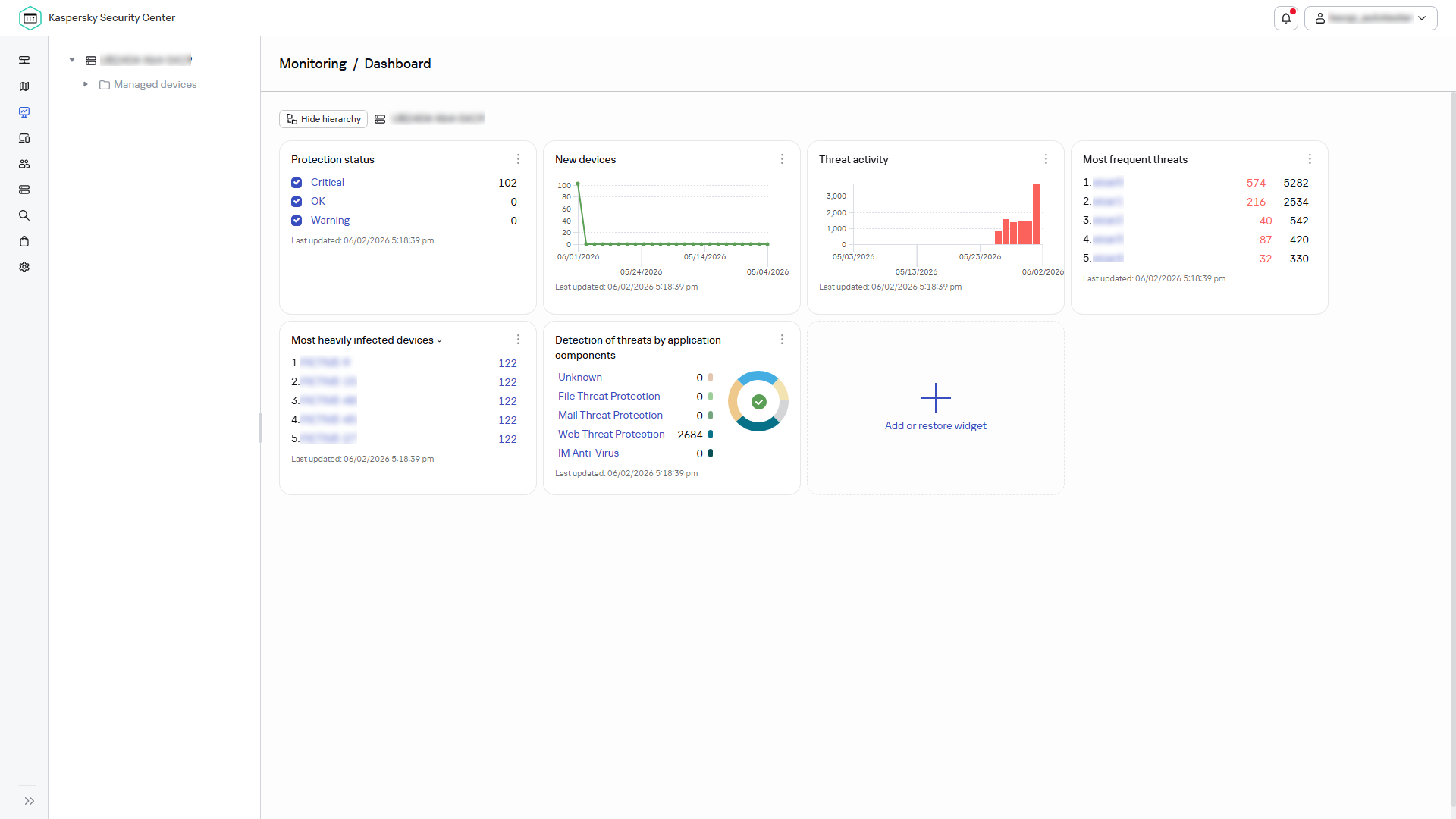Open the Unknown component link
The image size is (1456, 819).
pyautogui.click(x=580, y=377)
